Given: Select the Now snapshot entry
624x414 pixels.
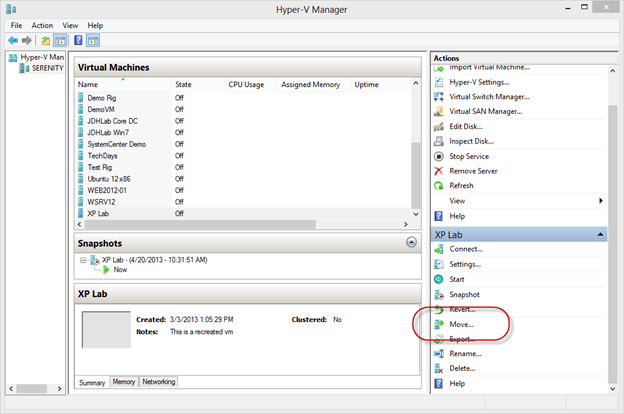Looking at the screenshot, I should [120, 270].
